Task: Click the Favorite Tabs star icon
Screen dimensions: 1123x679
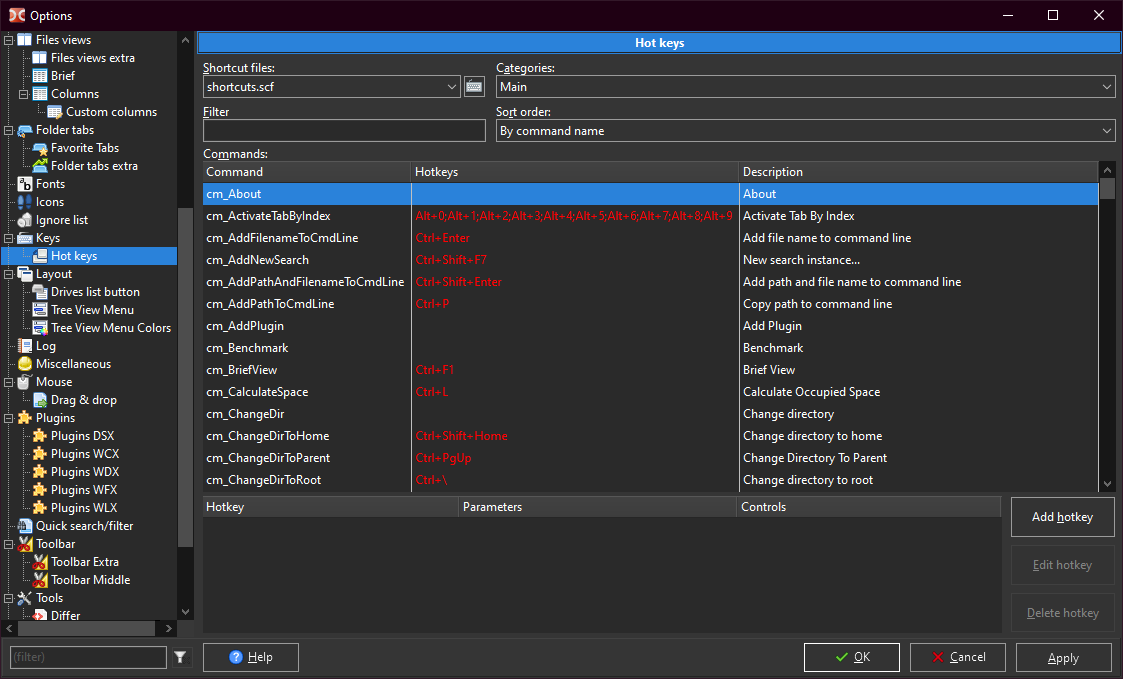Action: [40, 148]
